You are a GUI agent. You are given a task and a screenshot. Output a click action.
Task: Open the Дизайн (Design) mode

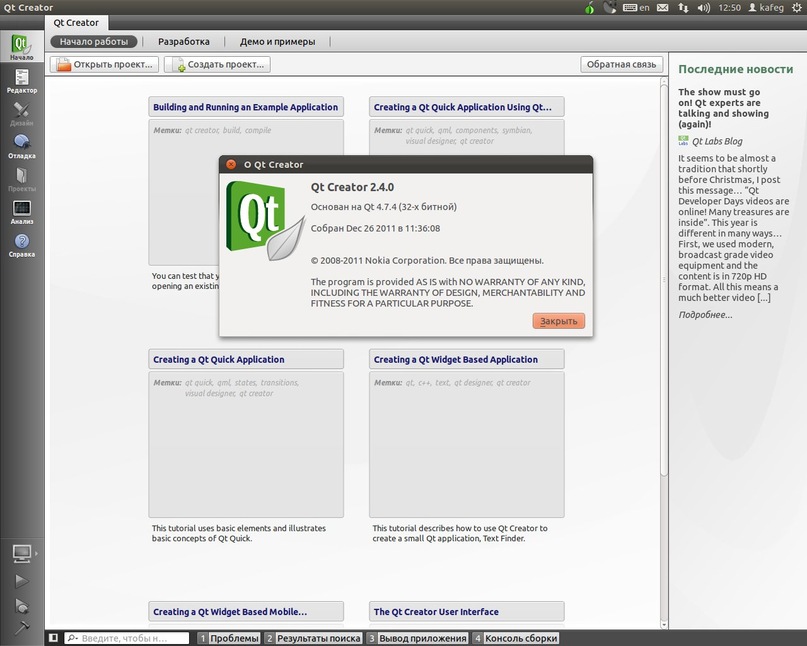pyautogui.click(x=22, y=114)
